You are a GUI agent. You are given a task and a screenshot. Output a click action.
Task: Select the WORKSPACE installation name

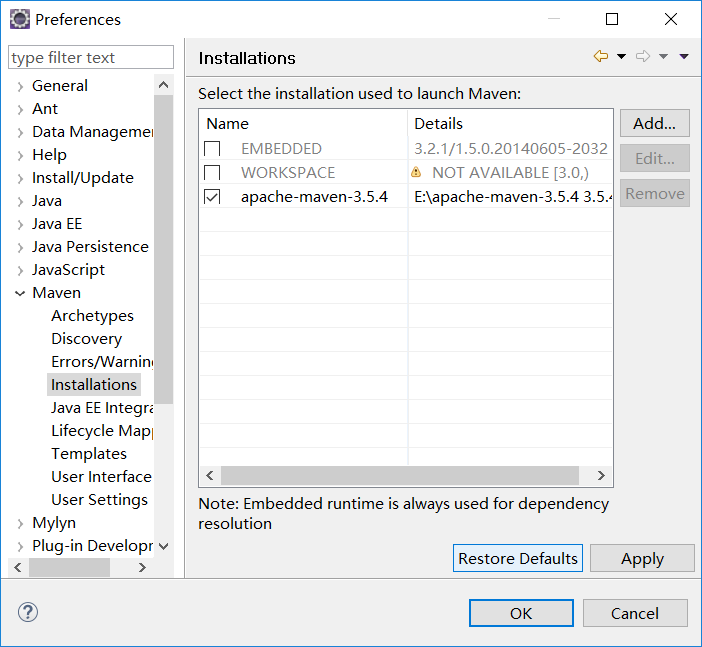tap(288, 173)
